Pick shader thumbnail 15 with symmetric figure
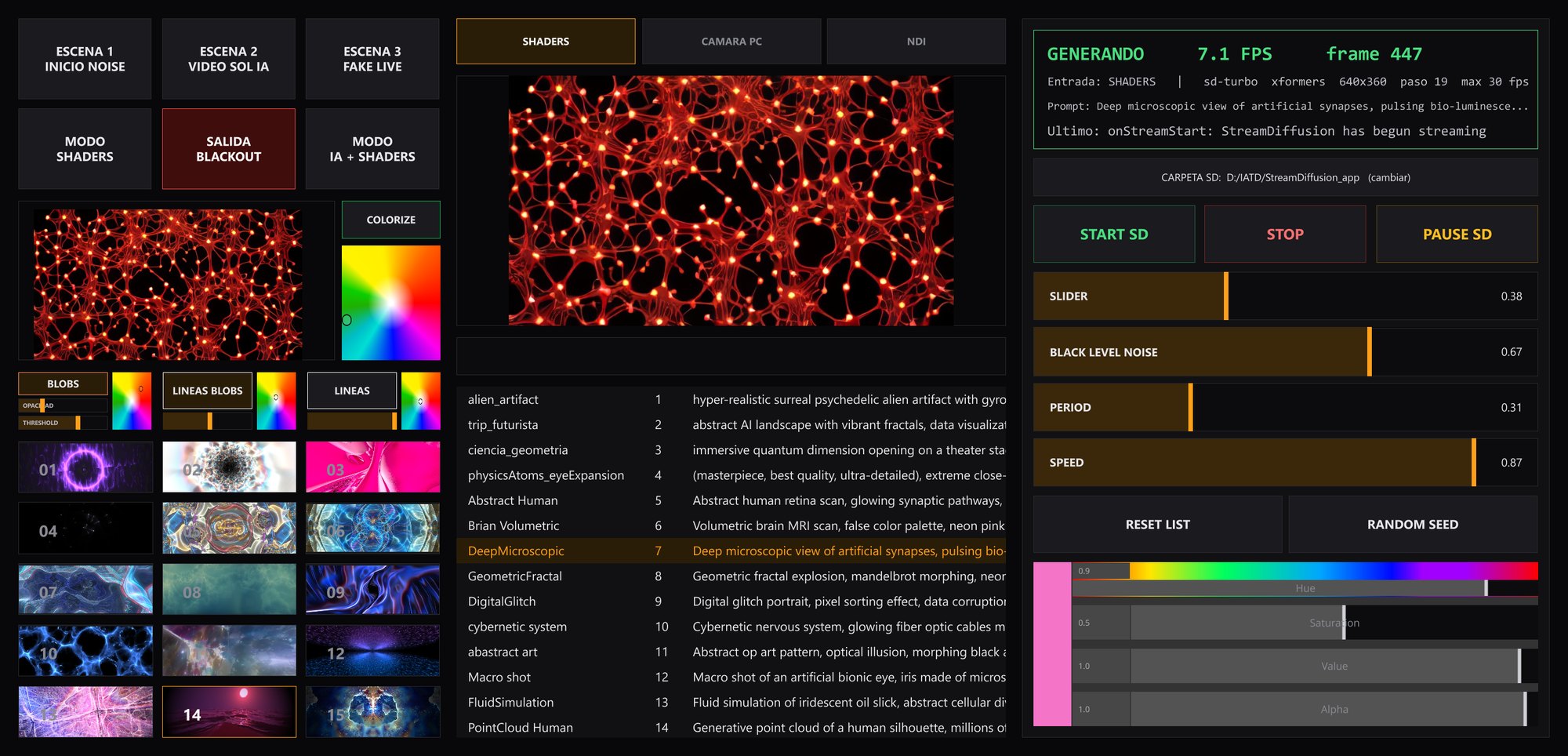 point(372,712)
